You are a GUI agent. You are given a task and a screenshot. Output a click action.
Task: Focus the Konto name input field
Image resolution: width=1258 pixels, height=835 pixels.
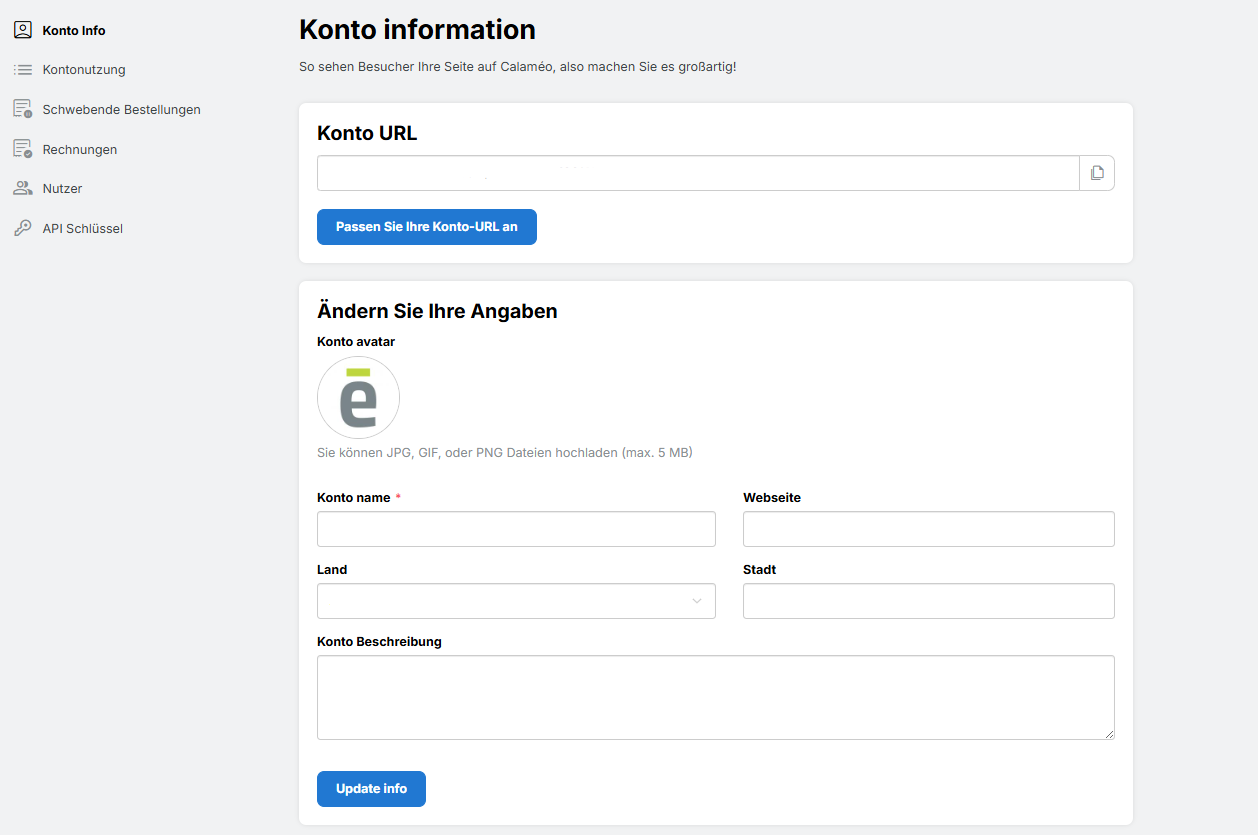point(516,529)
